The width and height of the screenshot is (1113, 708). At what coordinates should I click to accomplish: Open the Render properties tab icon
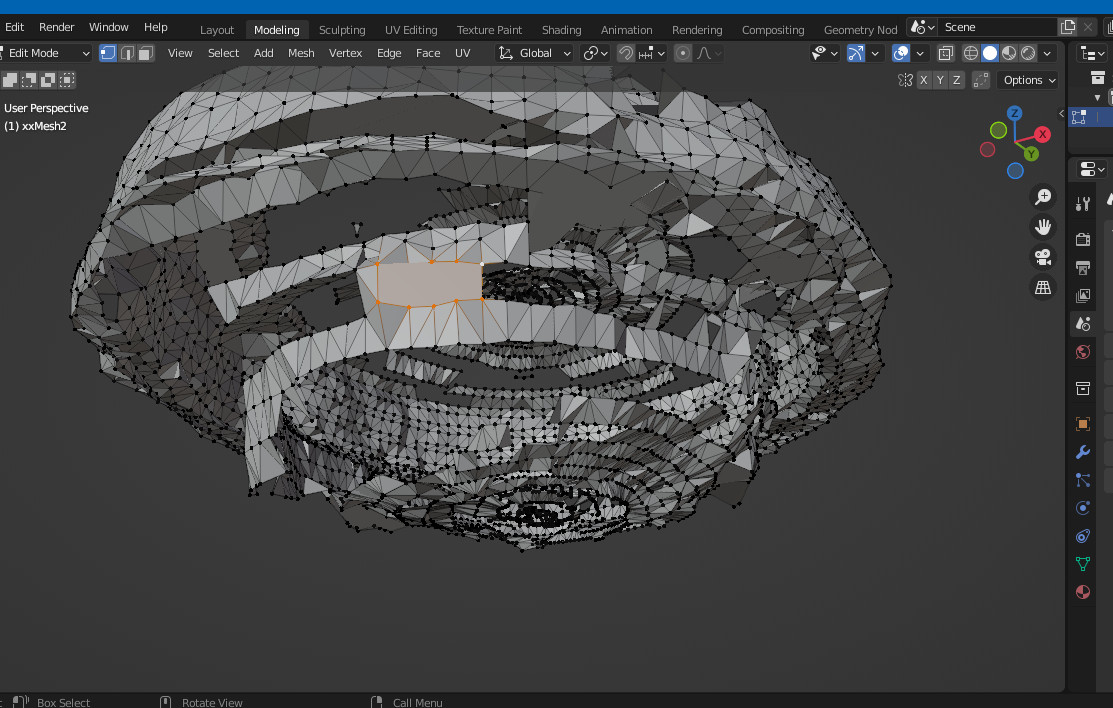tap(1082, 239)
